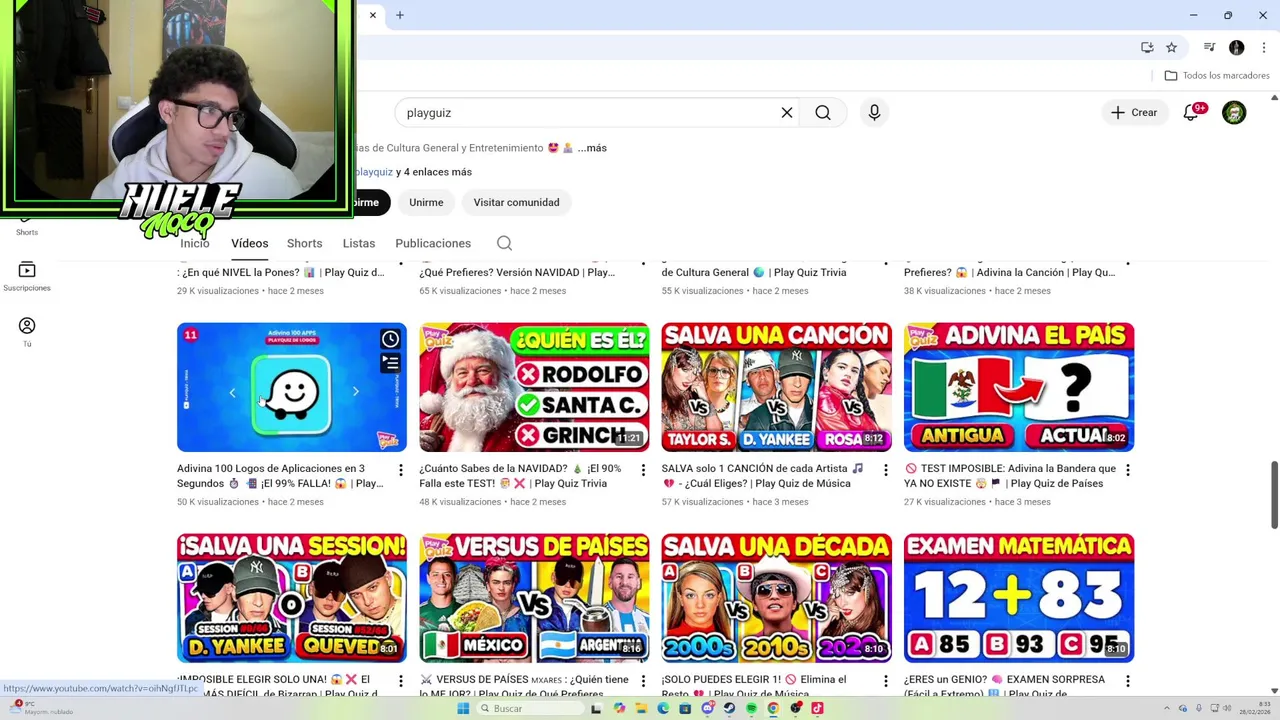Open options for Cuánto Sabes de NAVIDAD video
This screenshot has width=1280, height=720.
pos(643,470)
